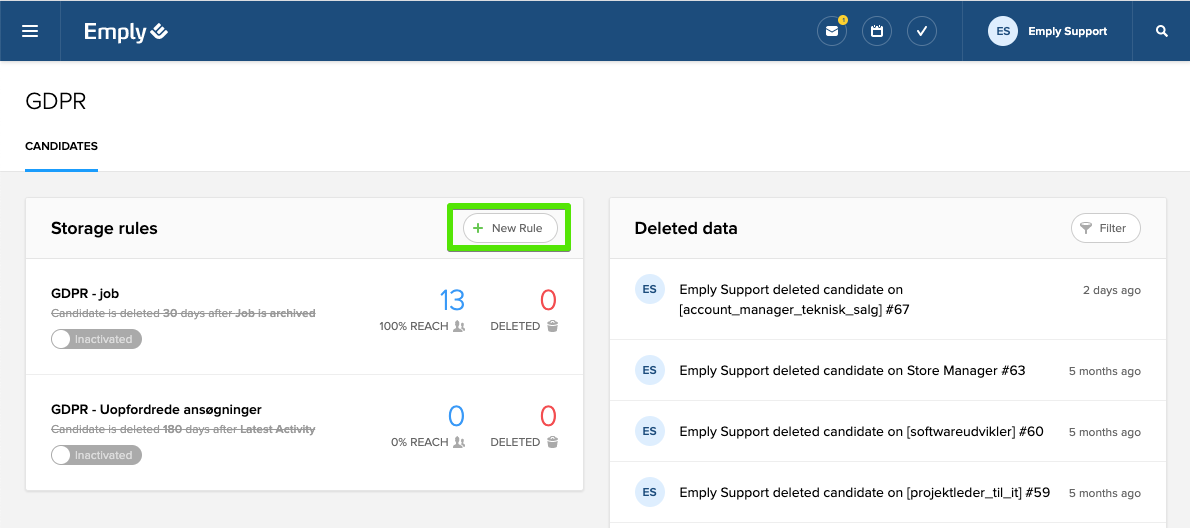Create a New Rule
Viewport: 1190px width, 528px height.
[x=510, y=228]
